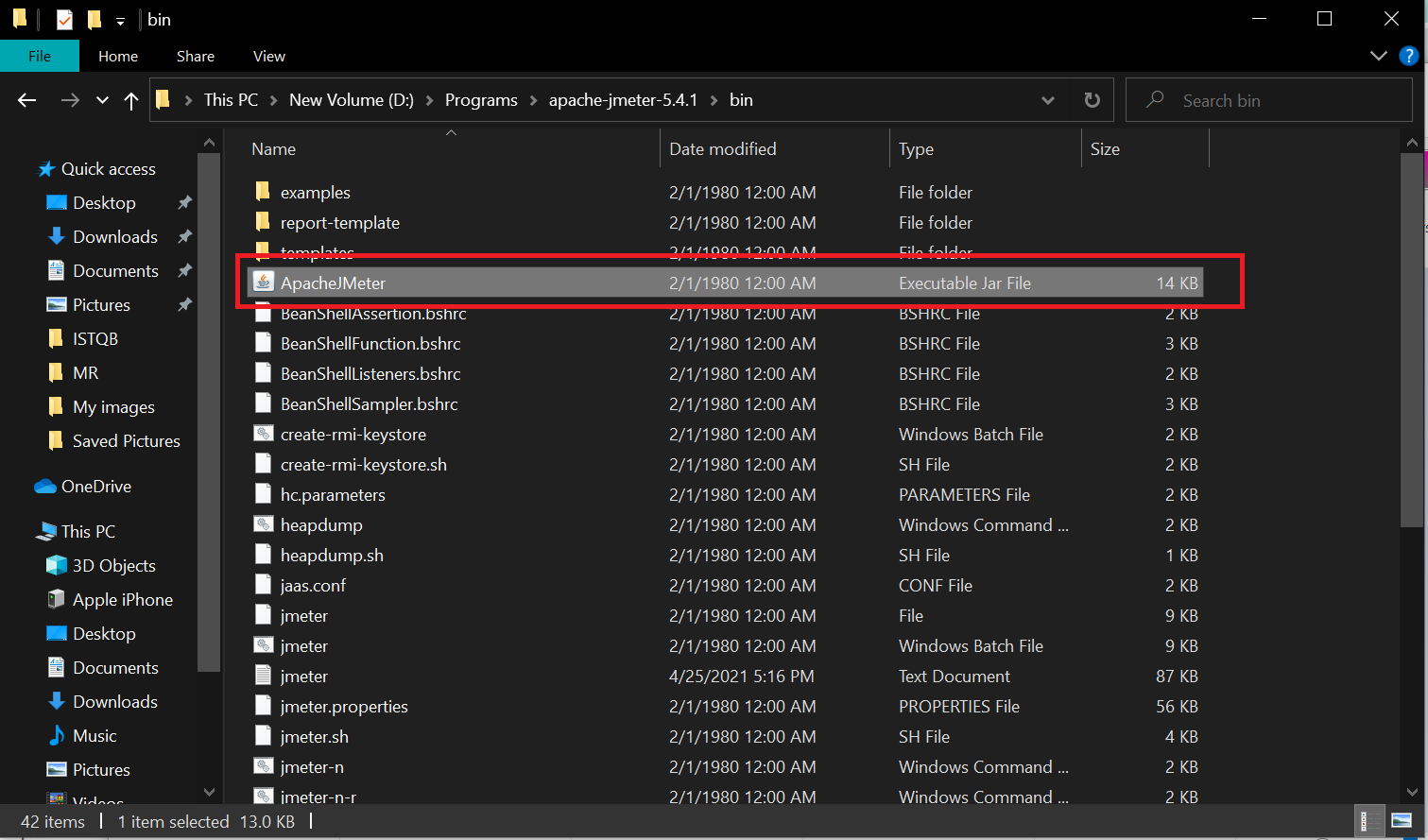Image resolution: width=1428 pixels, height=840 pixels.
Task: Navigate to apache-jmeter-5.4.1 in the breadcrumb
Action: [x=624, y=100]
